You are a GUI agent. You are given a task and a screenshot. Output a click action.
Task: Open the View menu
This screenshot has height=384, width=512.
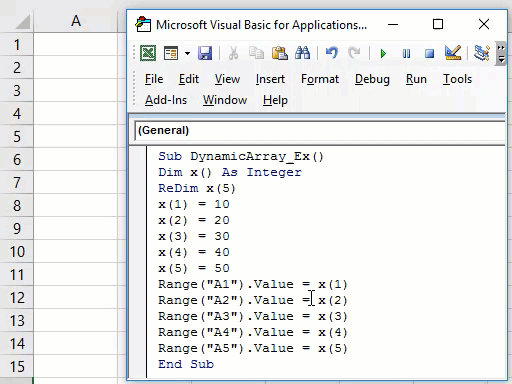point(227,79)
